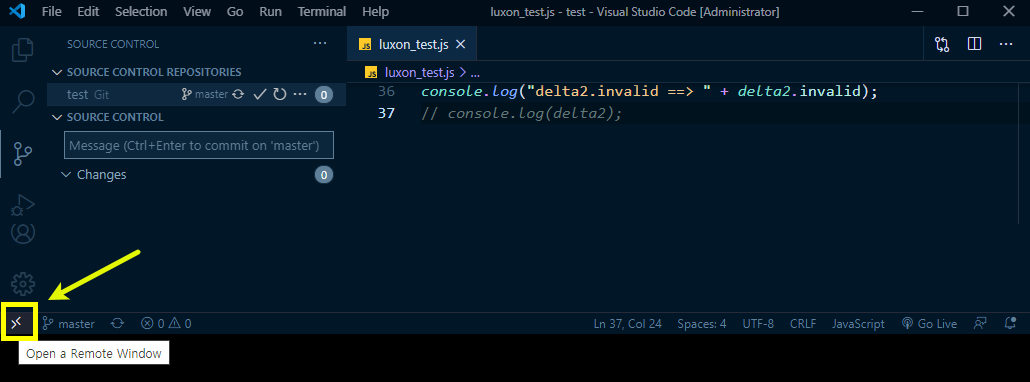Open feedback icon in status bar
Image resolution: width=1030 pixels, height=382 pixels.
click(981, 324)
